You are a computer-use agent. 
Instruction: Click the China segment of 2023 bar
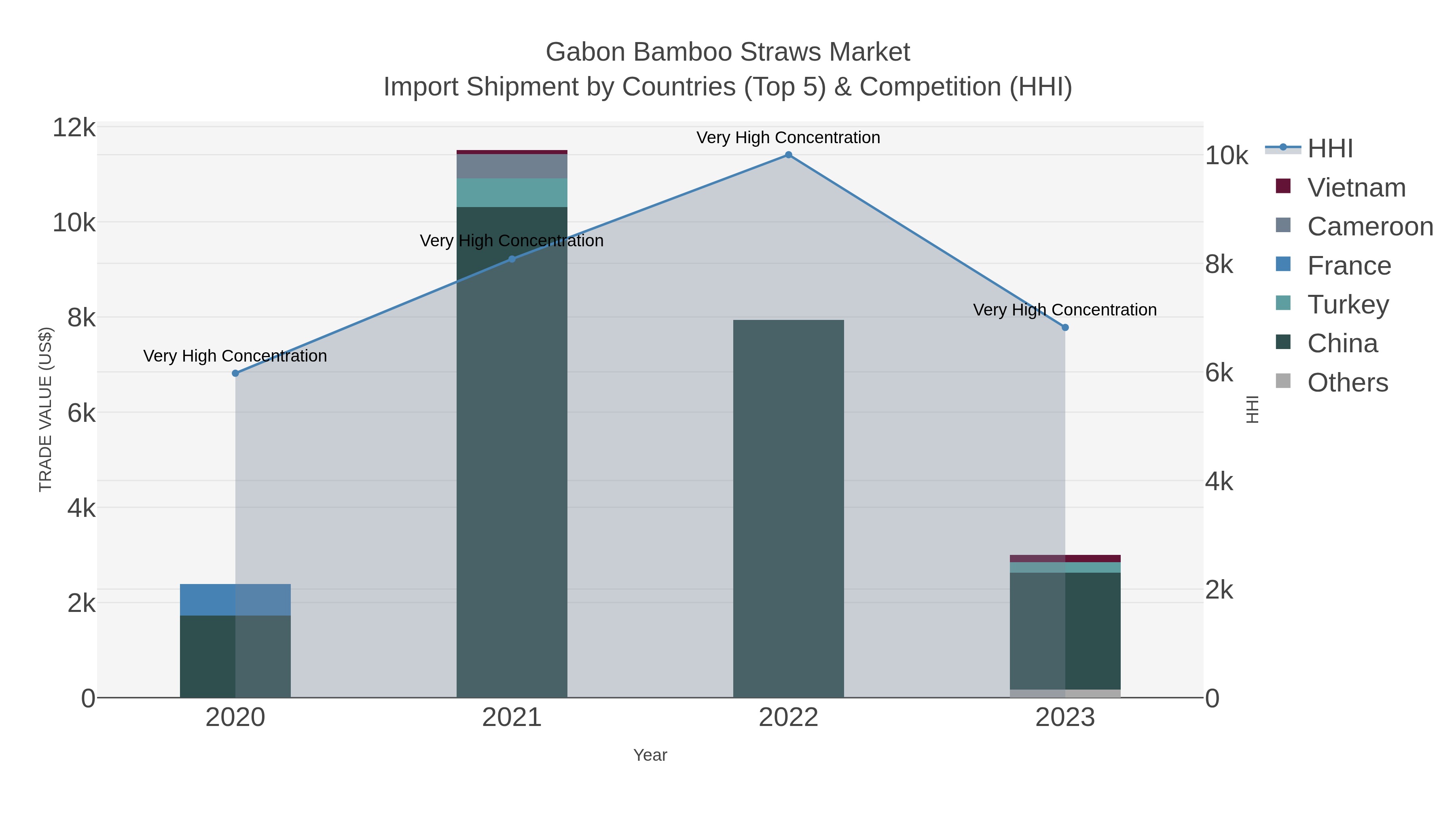pos(1065,631)
